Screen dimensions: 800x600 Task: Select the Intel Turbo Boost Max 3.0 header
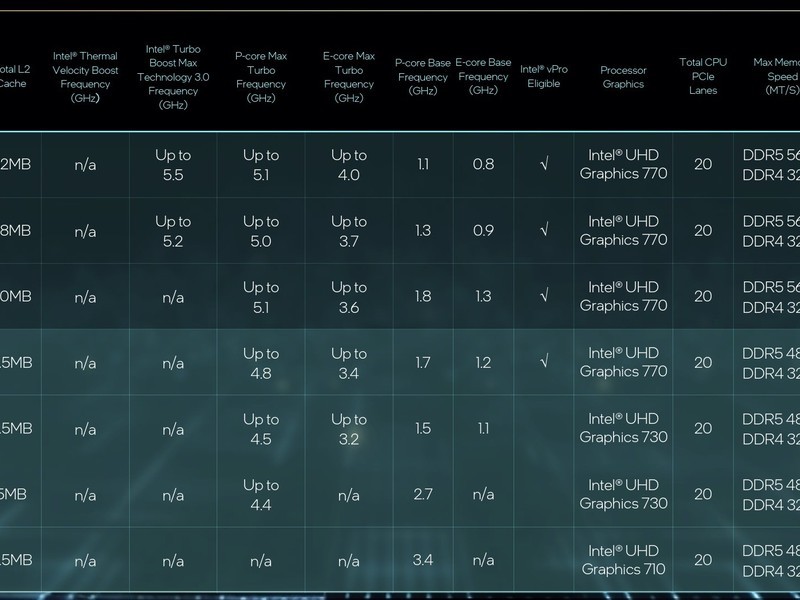click(173, 77)
